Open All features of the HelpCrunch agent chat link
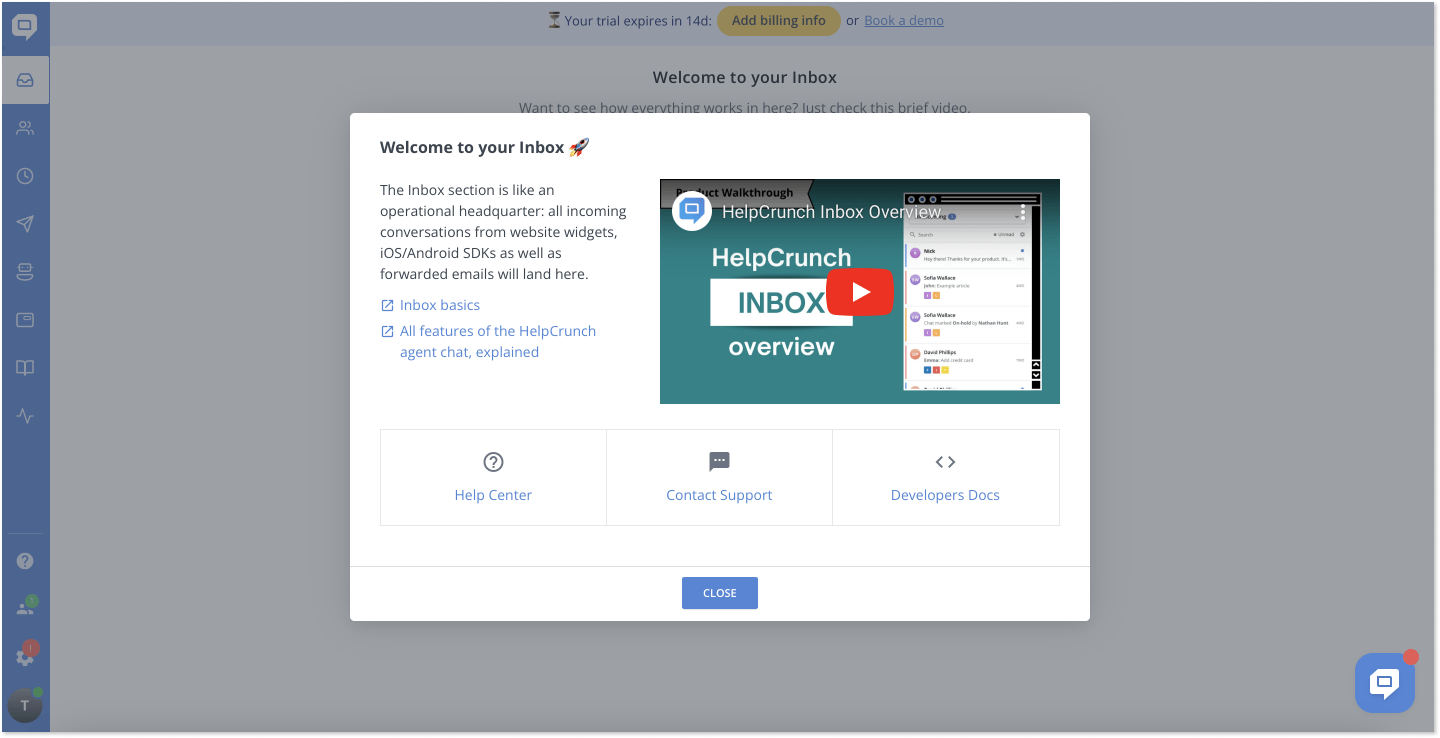This screenshot has height=738, width=1440. tap(498, 341)
